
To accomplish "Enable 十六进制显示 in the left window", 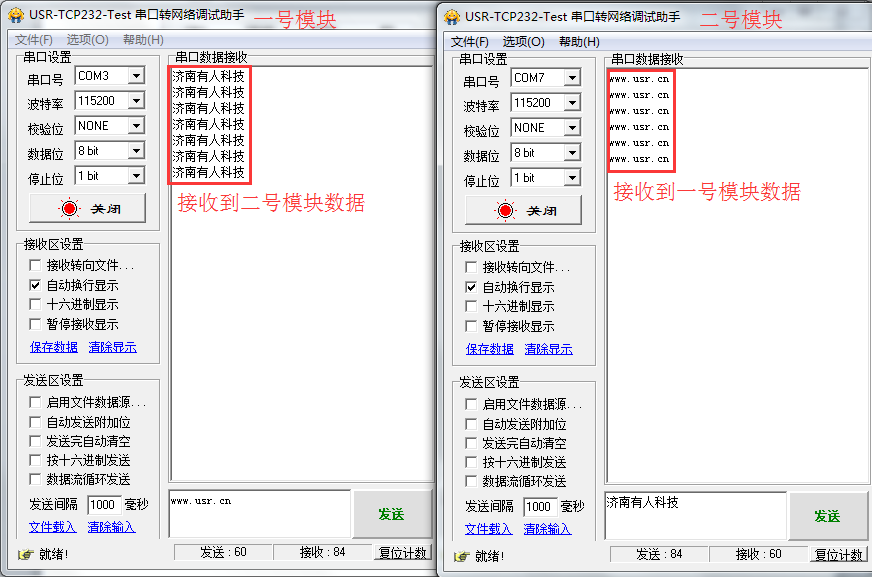I will point(36,305).
